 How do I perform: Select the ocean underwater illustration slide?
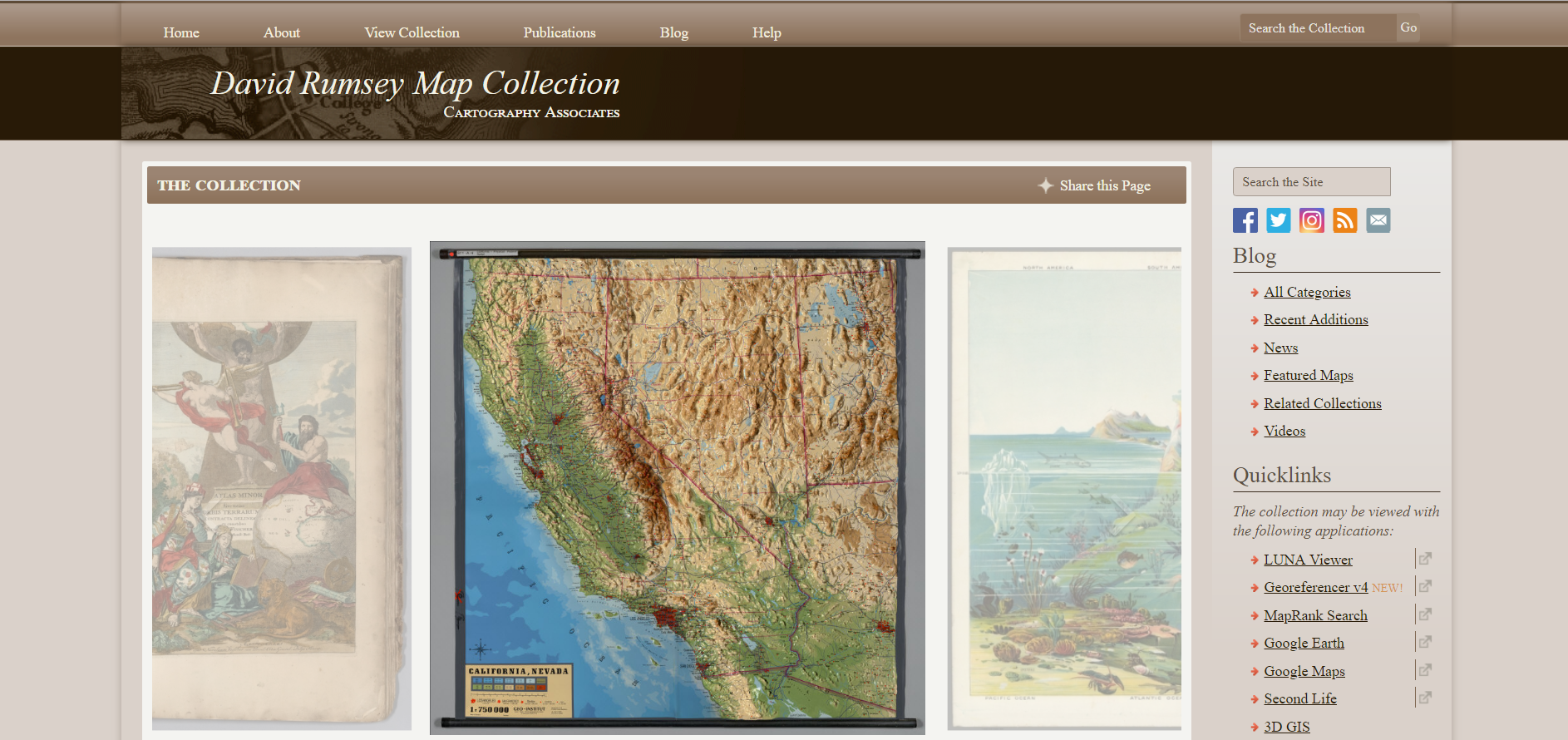tap(1064, 489)
